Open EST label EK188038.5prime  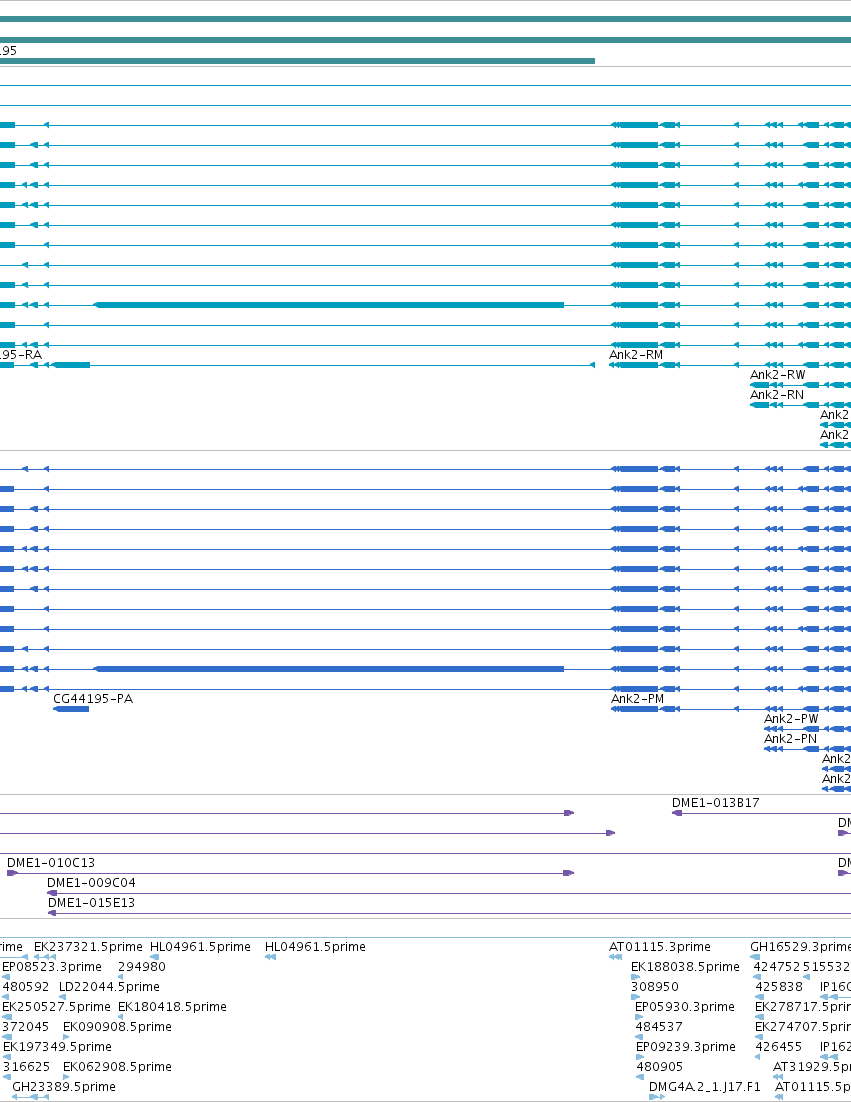tap(685, 967)
